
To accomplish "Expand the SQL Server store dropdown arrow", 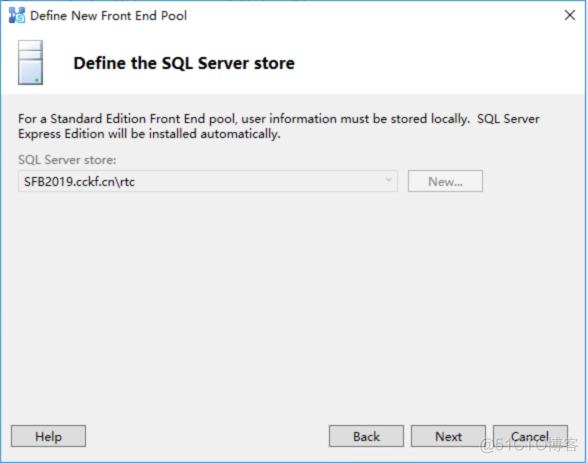I will coord(388,180).
